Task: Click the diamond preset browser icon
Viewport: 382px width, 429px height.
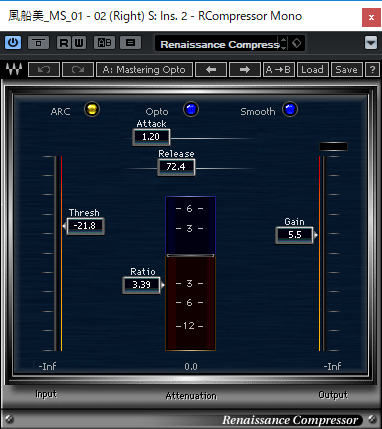Action: (296, 43)
